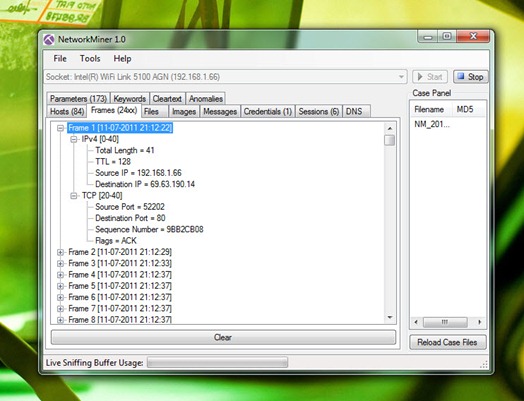The height and width of the screenshot is (401, 524).
Task: Expand Frame 2 tree node
Action: [x=60, y=252]
